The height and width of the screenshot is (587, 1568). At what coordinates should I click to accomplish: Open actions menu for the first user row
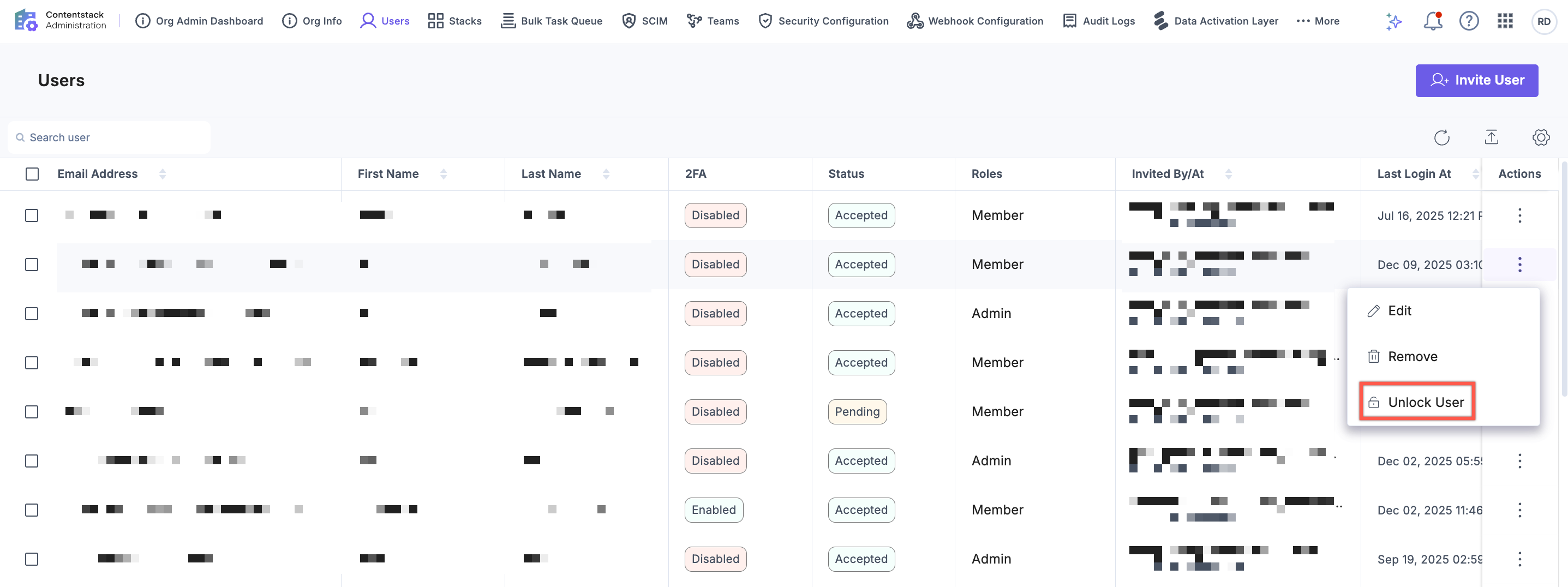click(x=1519, y=215)
